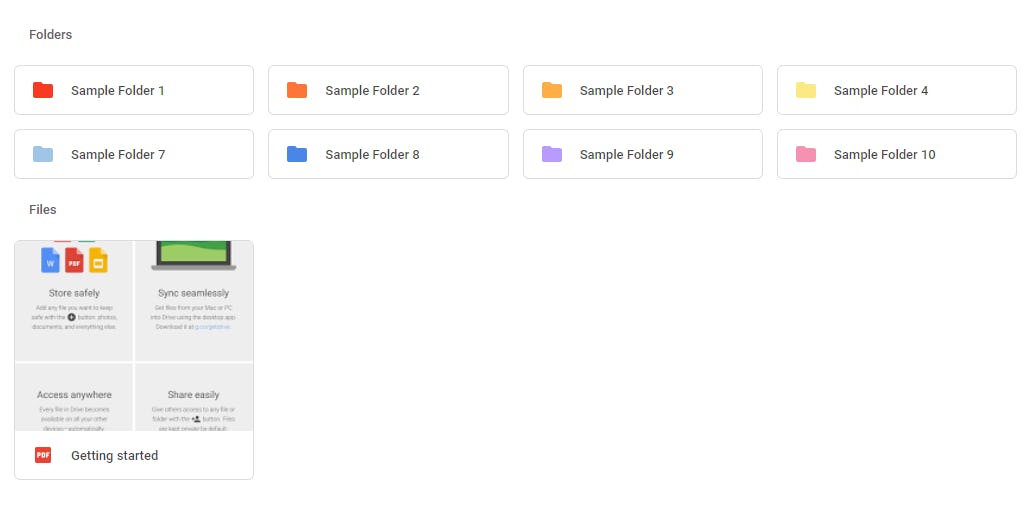Pick the Sample Folder 9 label
The height and width of the screenshot is (524, 1028).
click(627, 154)
